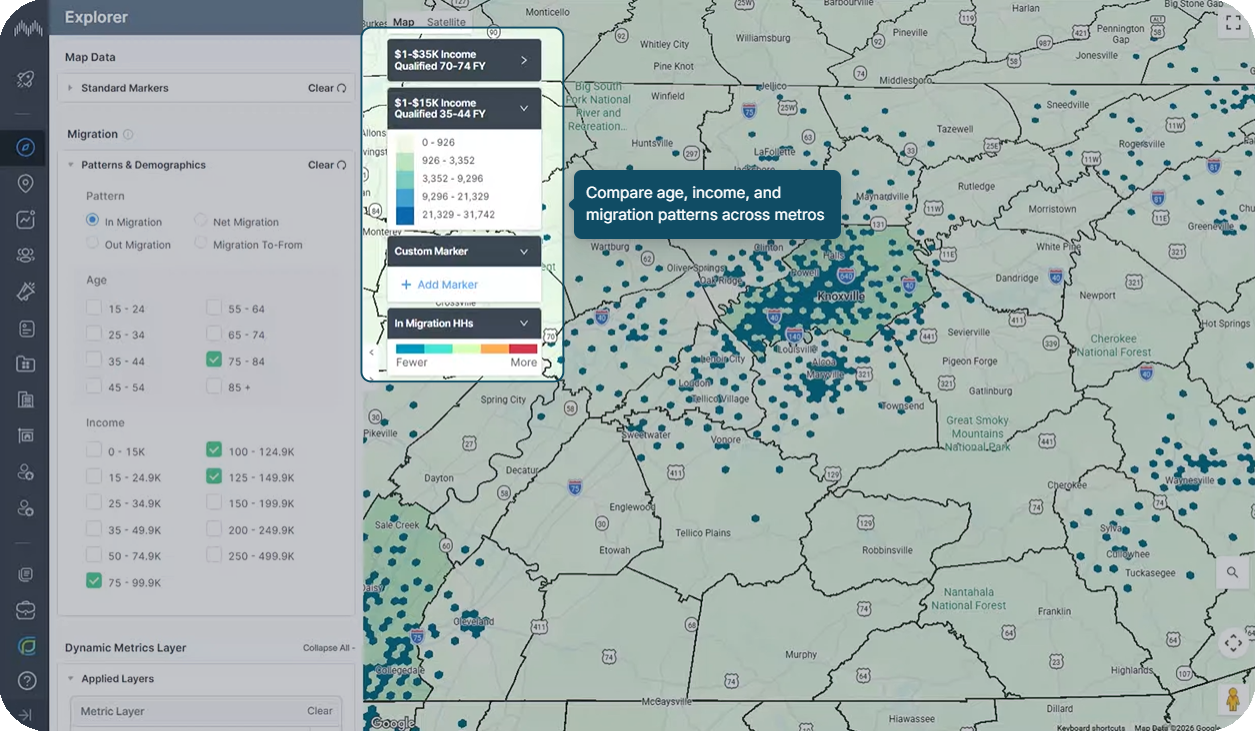Viewport: 1255px width, 731px height.
Task: Click the Great Smoky Mountains National Park label
Action: (977, 434)
